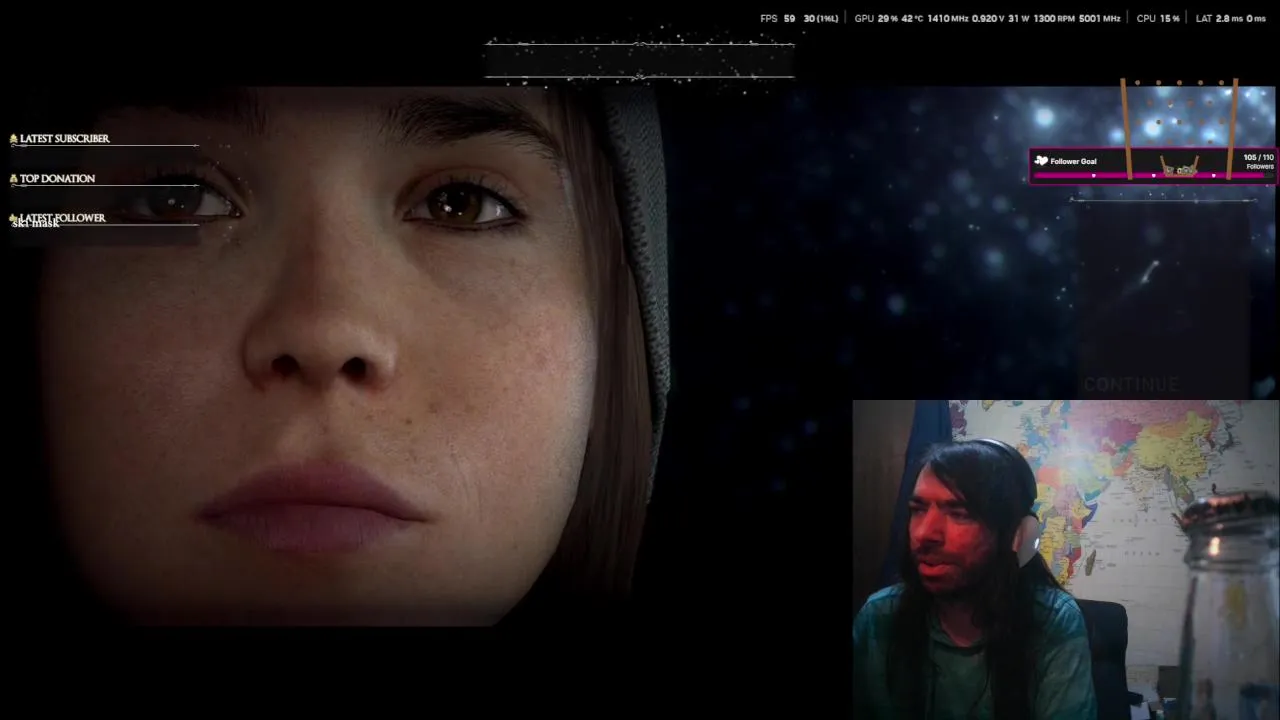Click the 1300 RPM fan speed readout
This screenshot has height=720, width=1280.
coord(1054,19)
